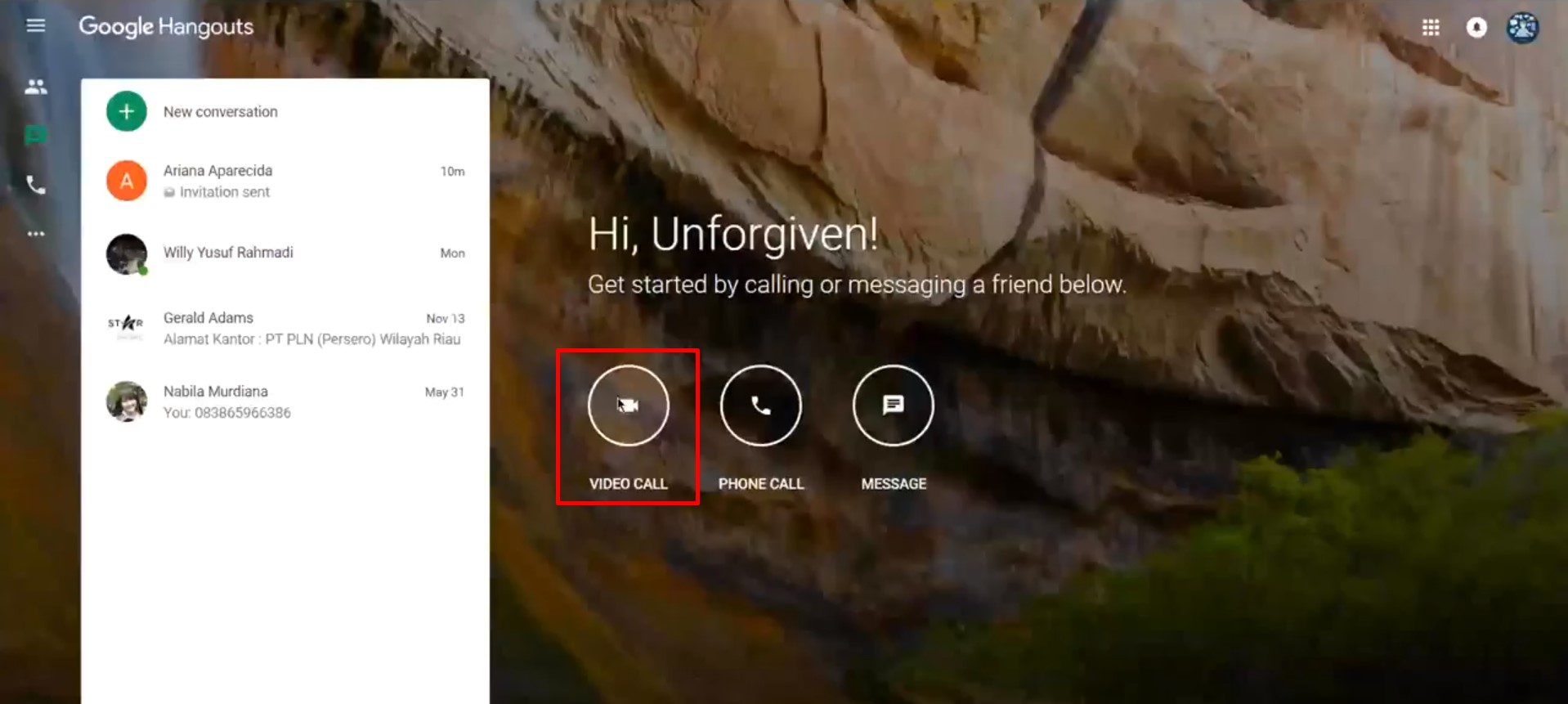Click the 'Hi, Unforgiven!' greeting
Screen dimensions: 1568x704
click(x=733, y=235)
